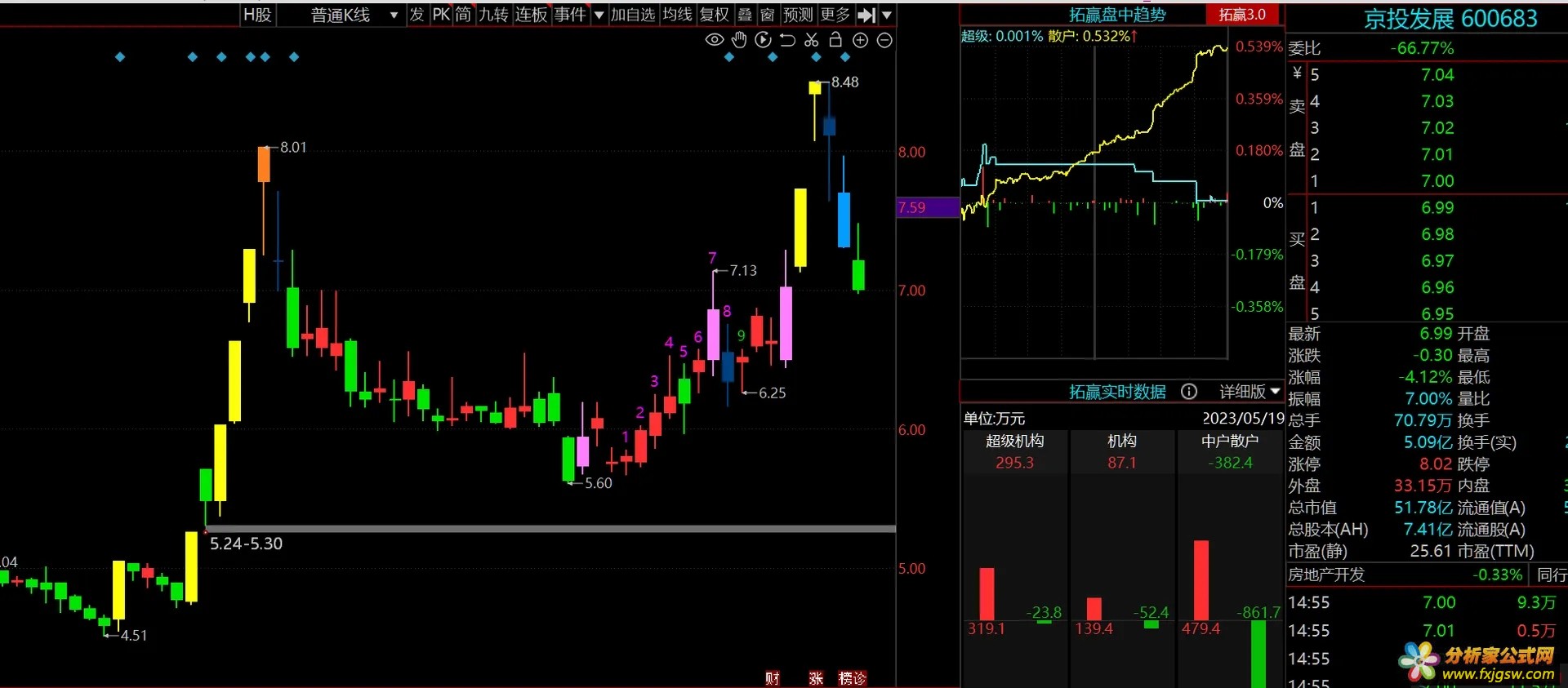This screenshot has height=688, width=1568.
Task: Click the orange candle at the 8.01 peak
Action: [264, 164]
